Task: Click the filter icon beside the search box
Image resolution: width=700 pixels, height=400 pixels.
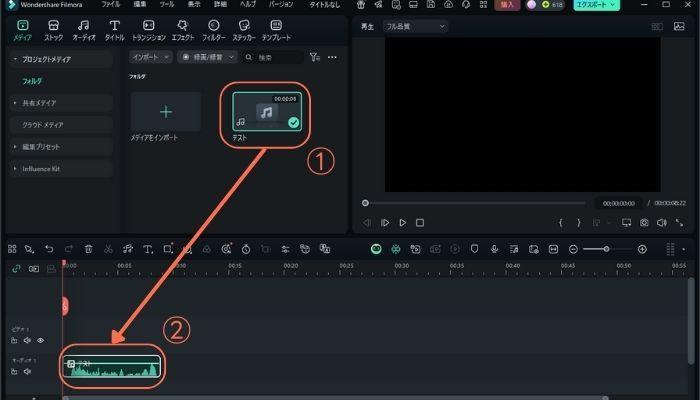Action: tap(315, 57)
